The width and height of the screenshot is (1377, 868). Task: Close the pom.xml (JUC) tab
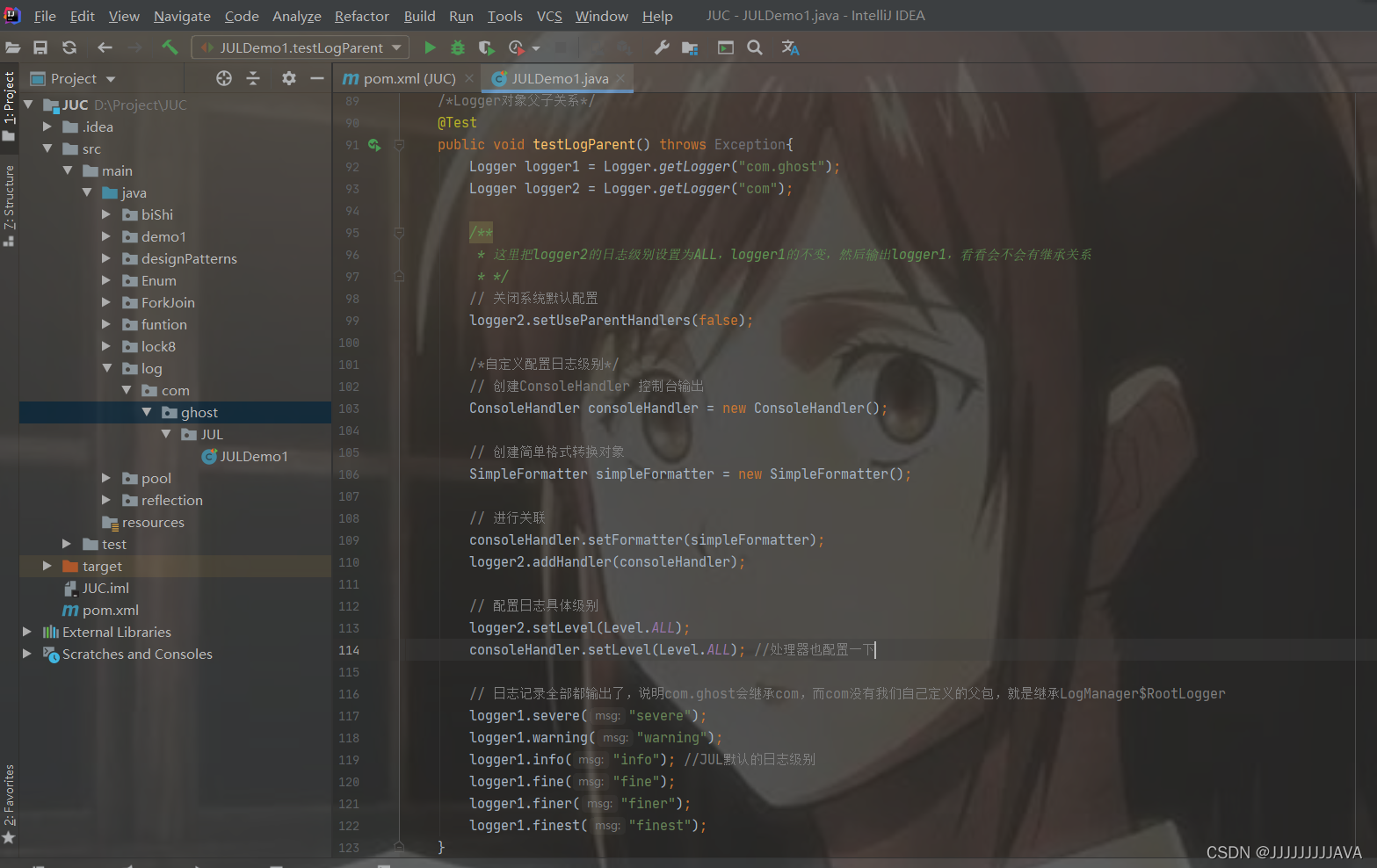[x=469, y=78]
